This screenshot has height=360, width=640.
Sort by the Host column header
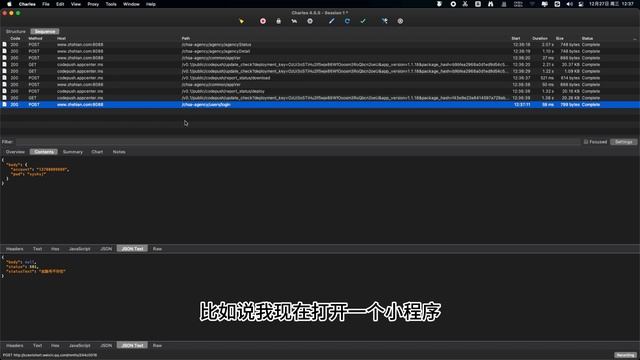61,38
